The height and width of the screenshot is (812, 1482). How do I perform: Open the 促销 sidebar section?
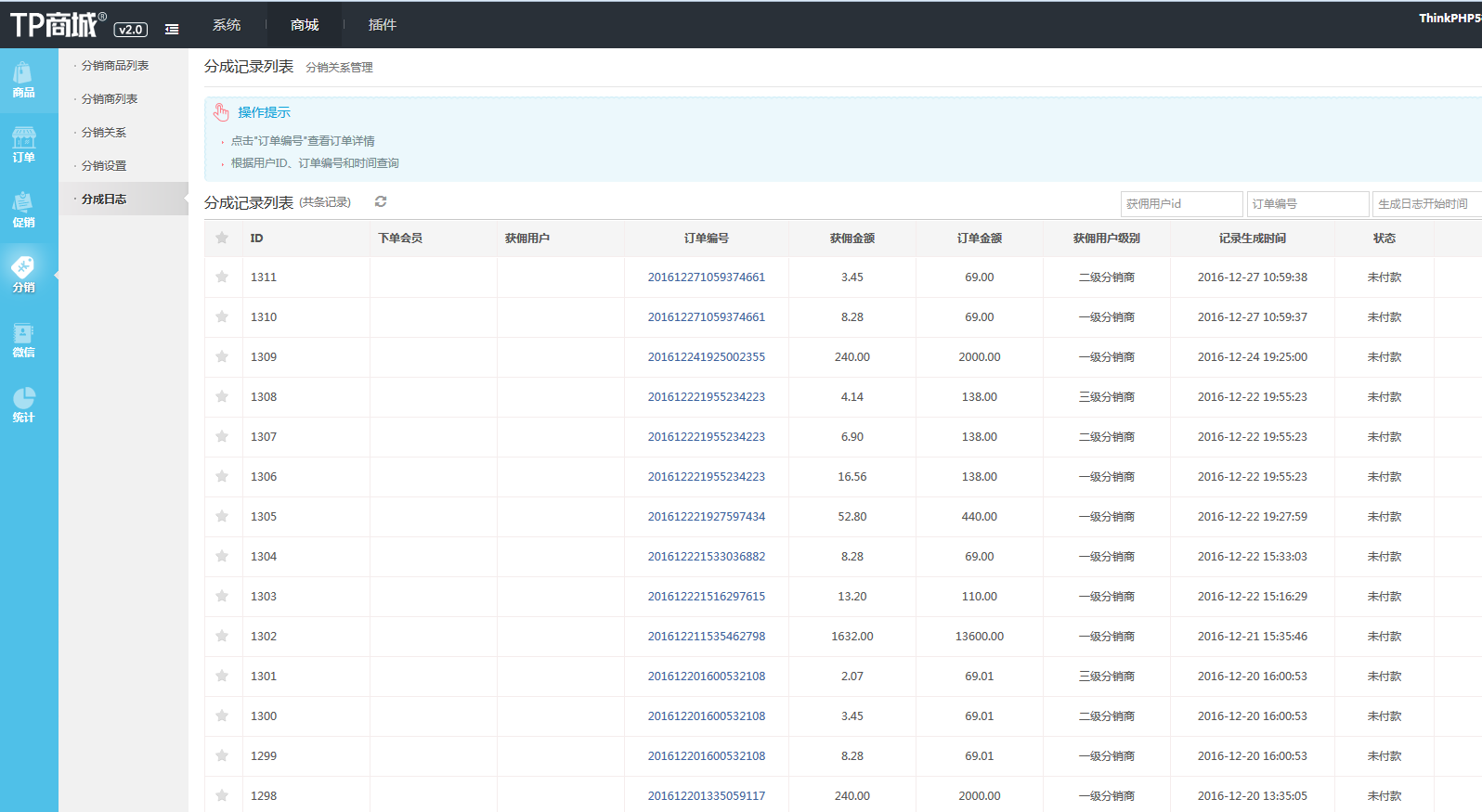pyautogui.click(x=24, y=211)
